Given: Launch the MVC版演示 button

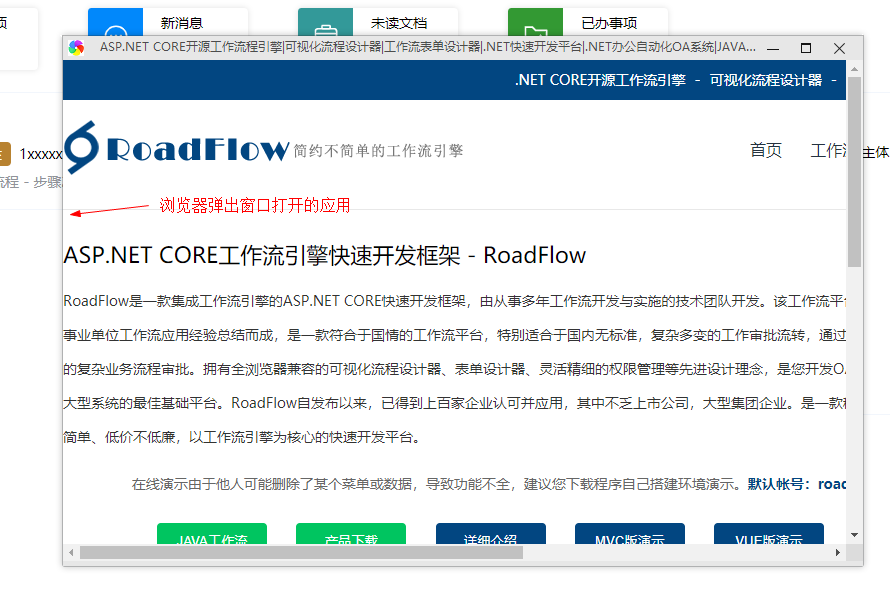Looking at the screenshot, I should 629,534.
